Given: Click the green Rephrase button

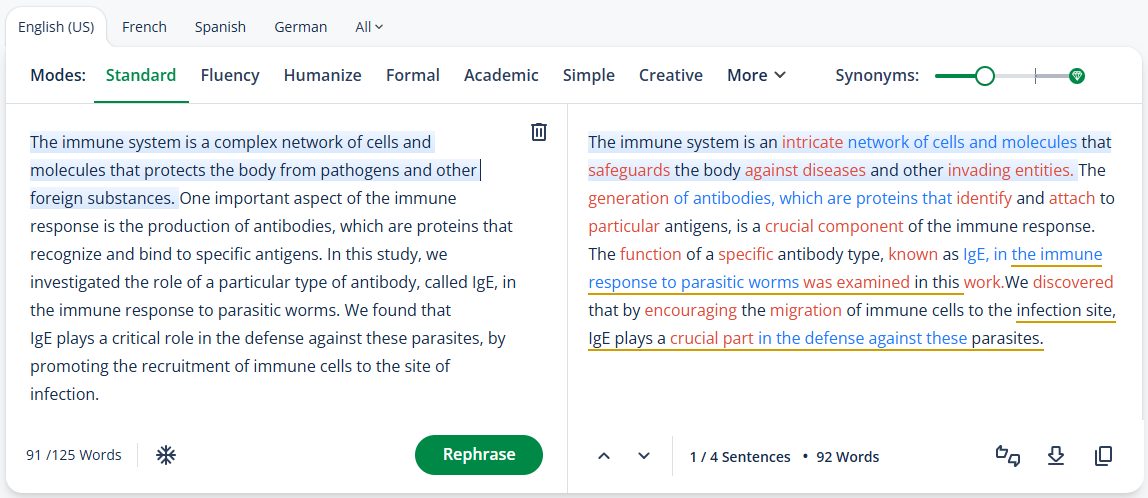Looking at the screenshot, I should (479, 455).
